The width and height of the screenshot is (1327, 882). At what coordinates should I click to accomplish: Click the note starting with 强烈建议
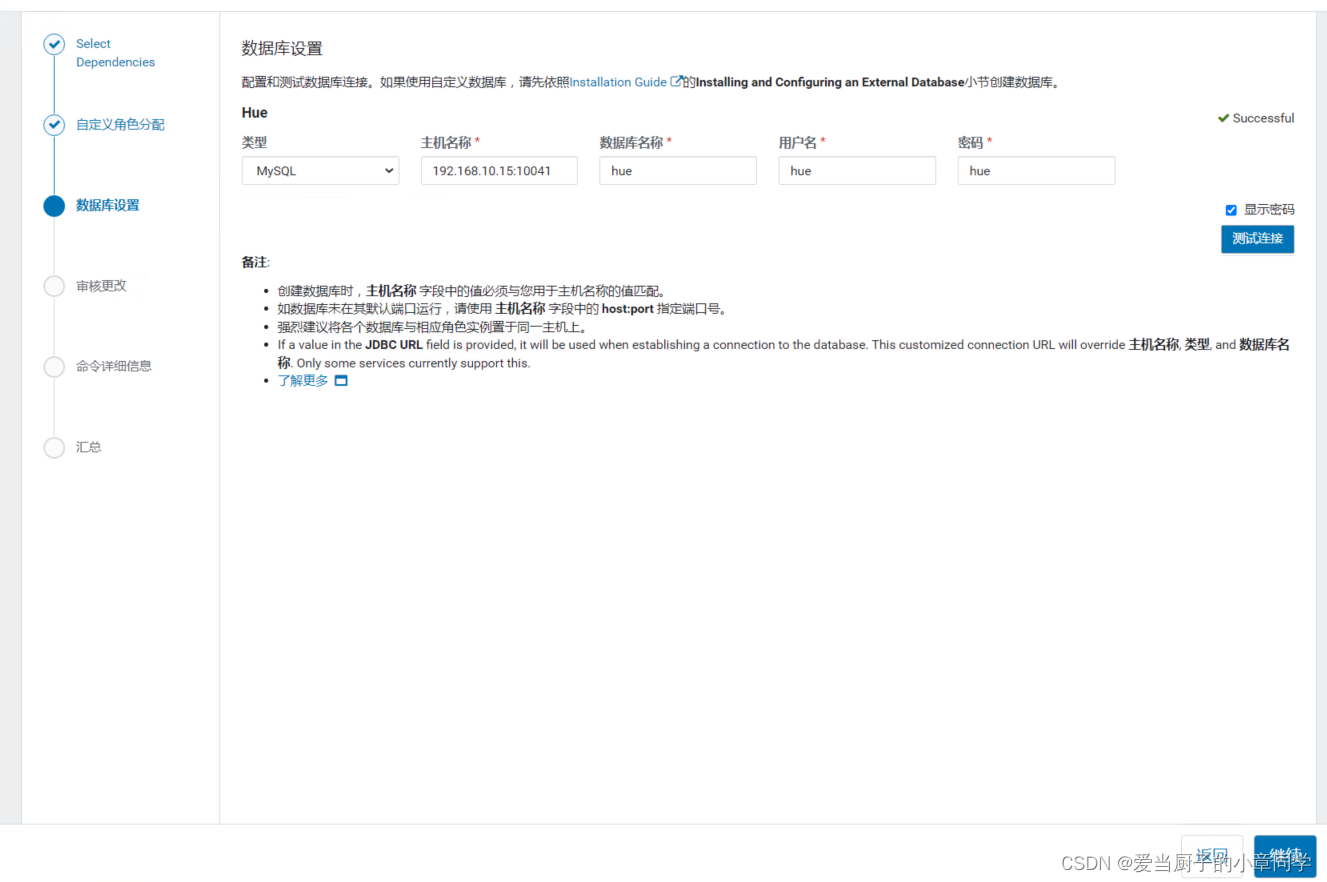pos(432,327)
